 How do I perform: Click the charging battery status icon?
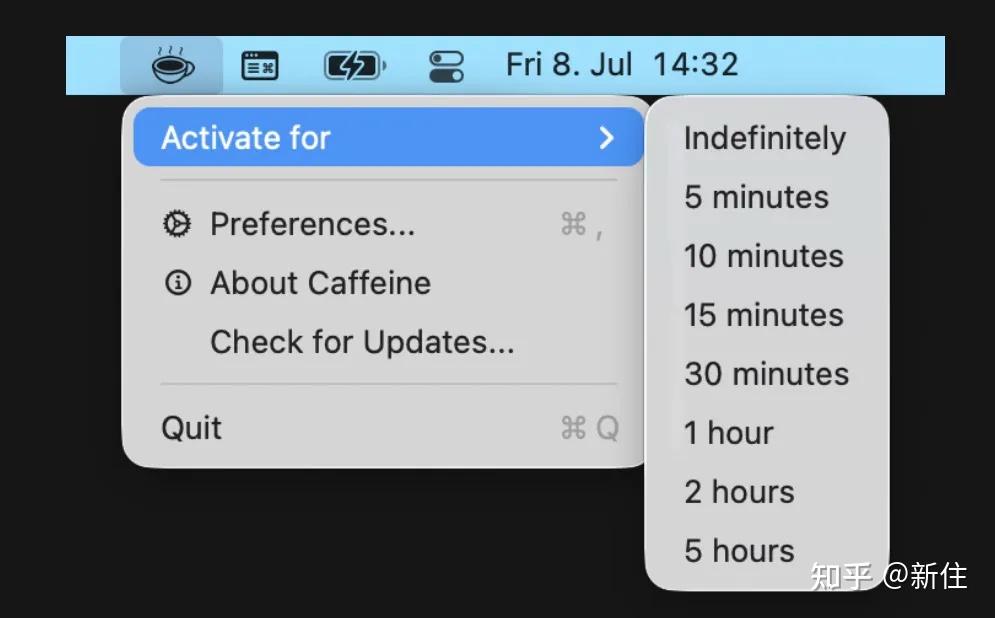point(355,65)
